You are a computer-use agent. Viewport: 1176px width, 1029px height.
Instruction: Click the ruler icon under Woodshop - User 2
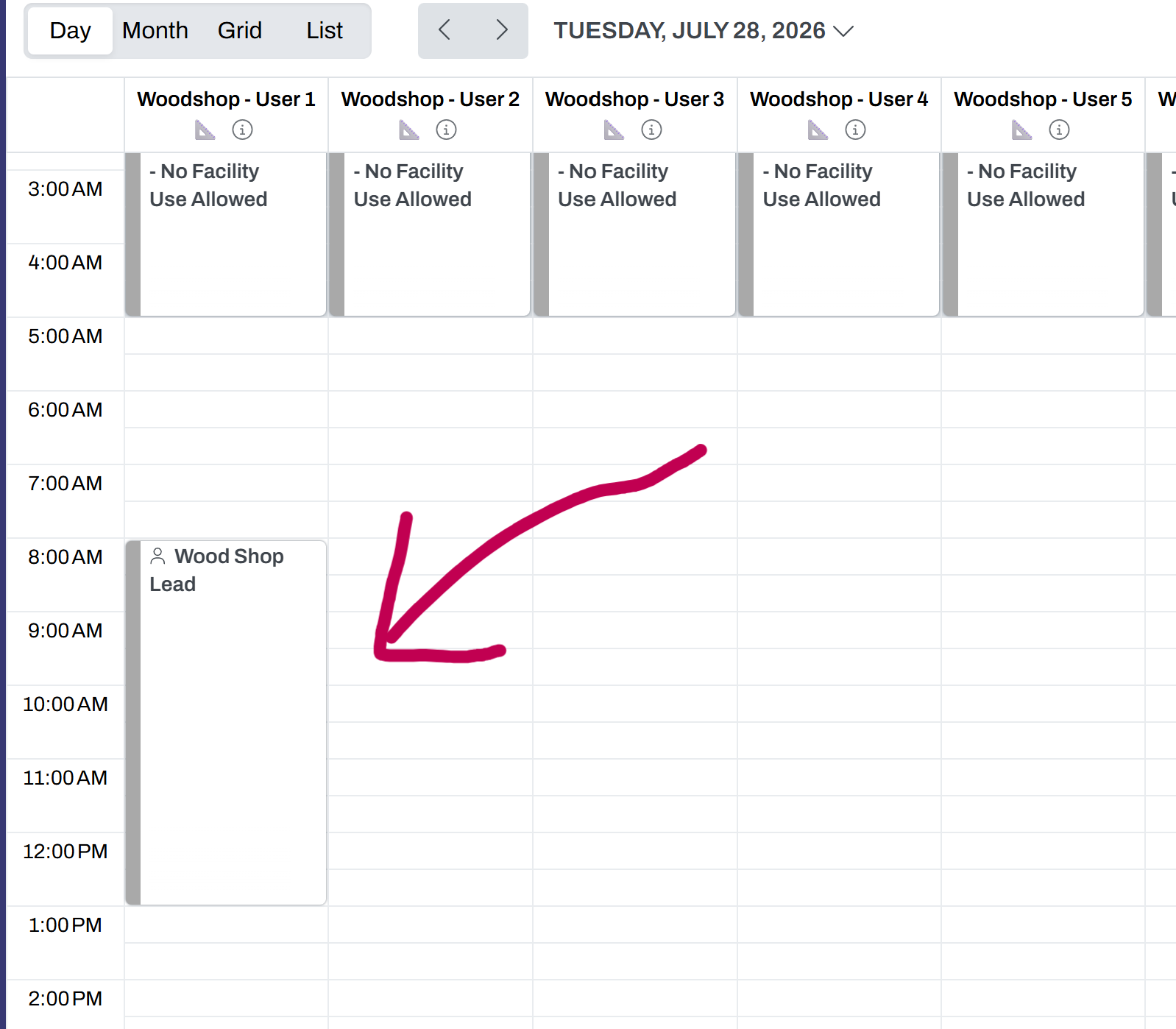coord(409,130)
